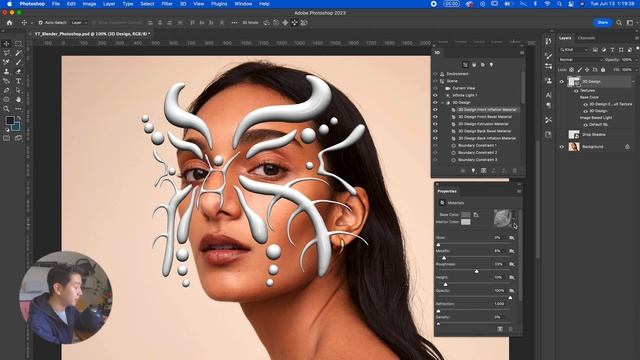Select the Clone Stamp tool
The height and width of the screenshot is (360, 640).
(x=6, y=72)
